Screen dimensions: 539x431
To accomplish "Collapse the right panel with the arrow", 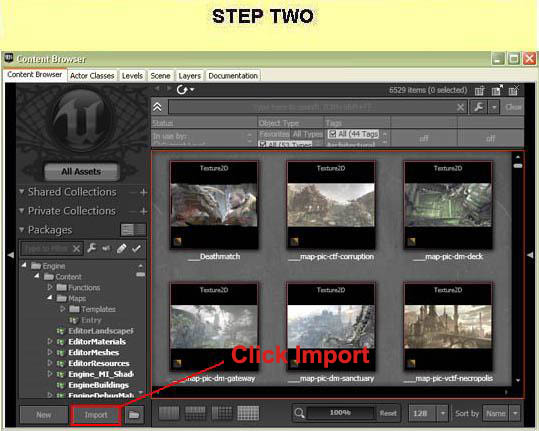I will coord(530,255).
